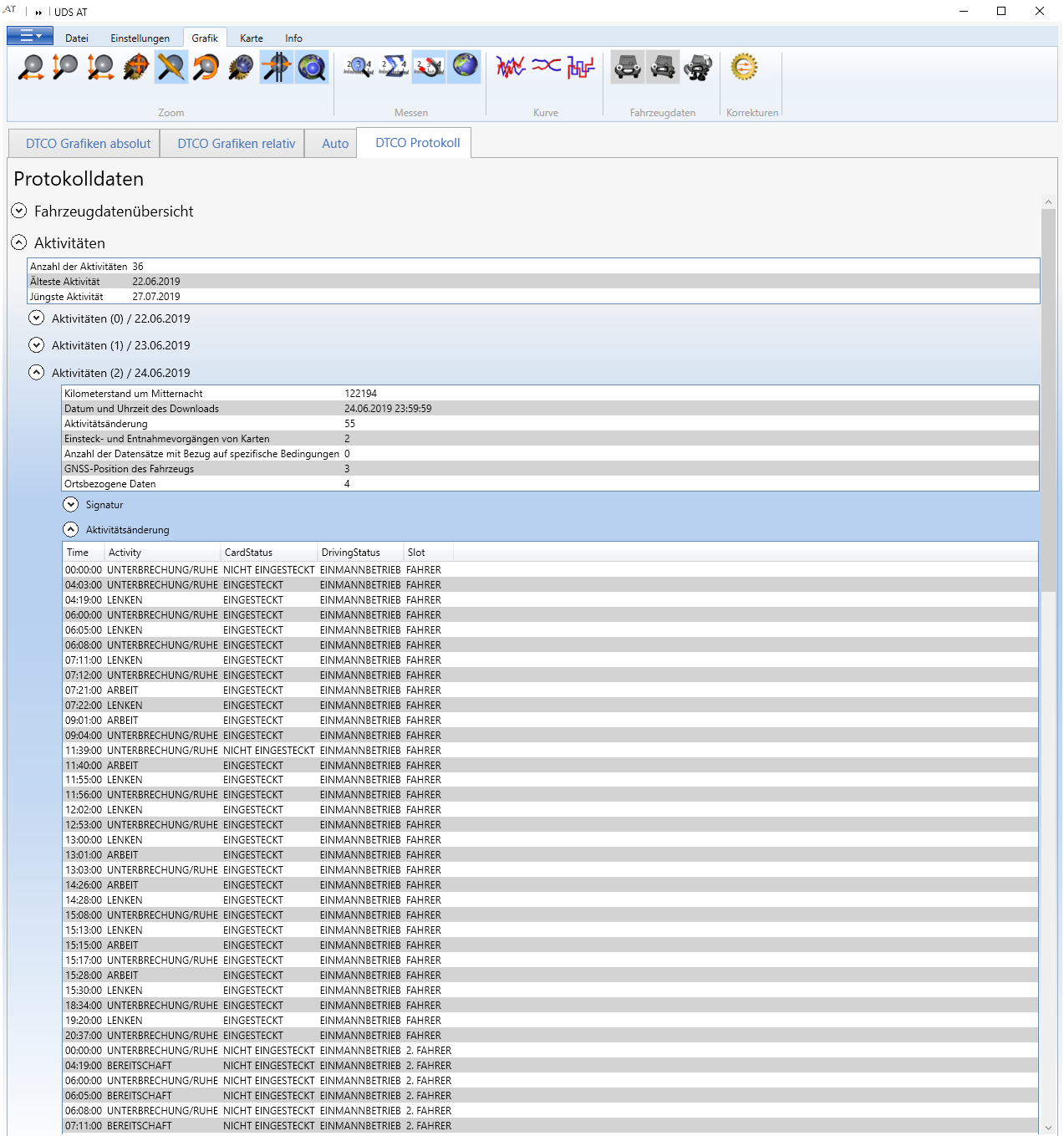Image resolution: width=1064 pixels, height=1136 pixels.
Task: Click the Kilometerstand value 122194
Action: pos(360,394)
